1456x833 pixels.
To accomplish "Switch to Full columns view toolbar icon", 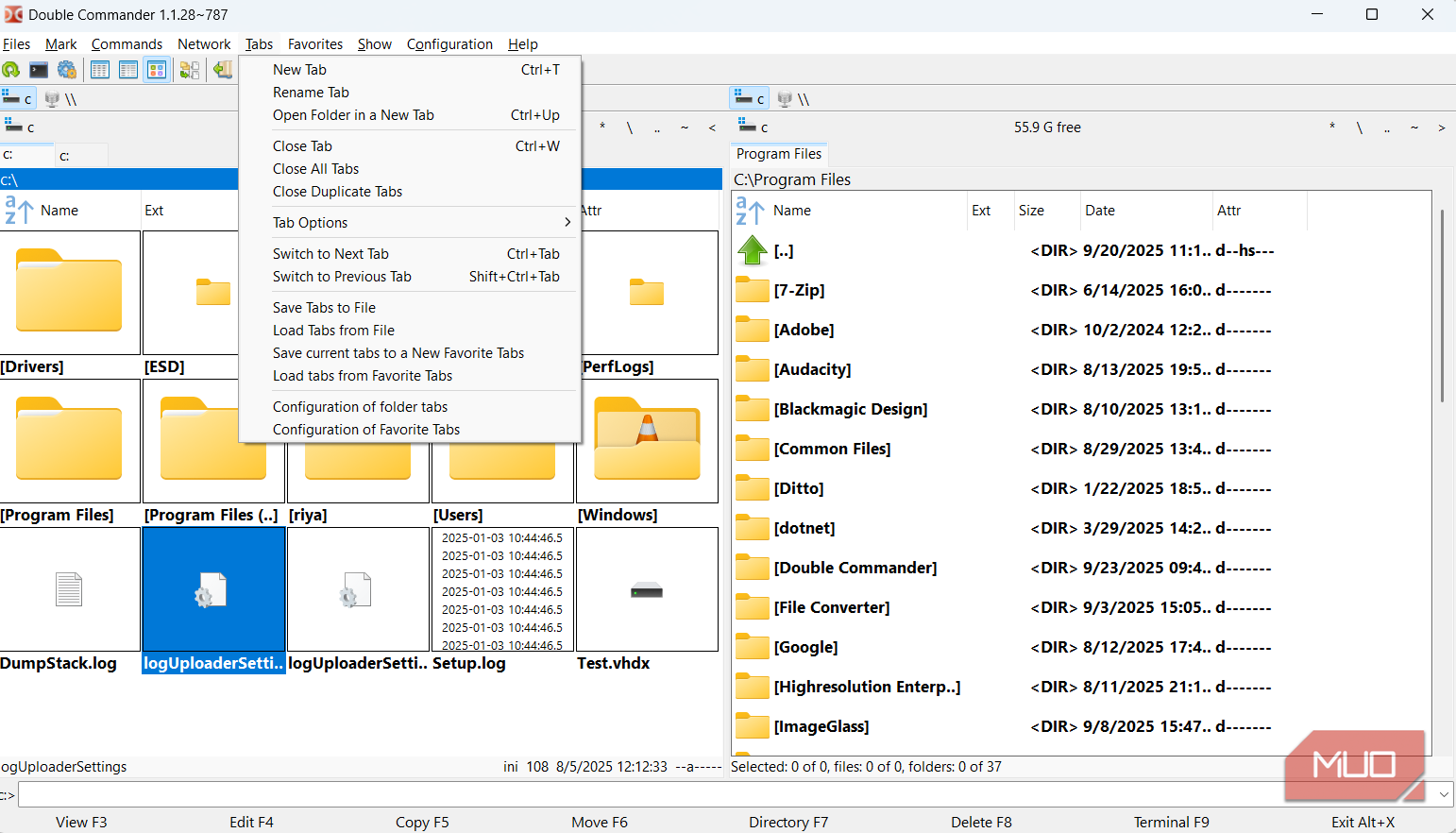I will click(x=128, y=70).
